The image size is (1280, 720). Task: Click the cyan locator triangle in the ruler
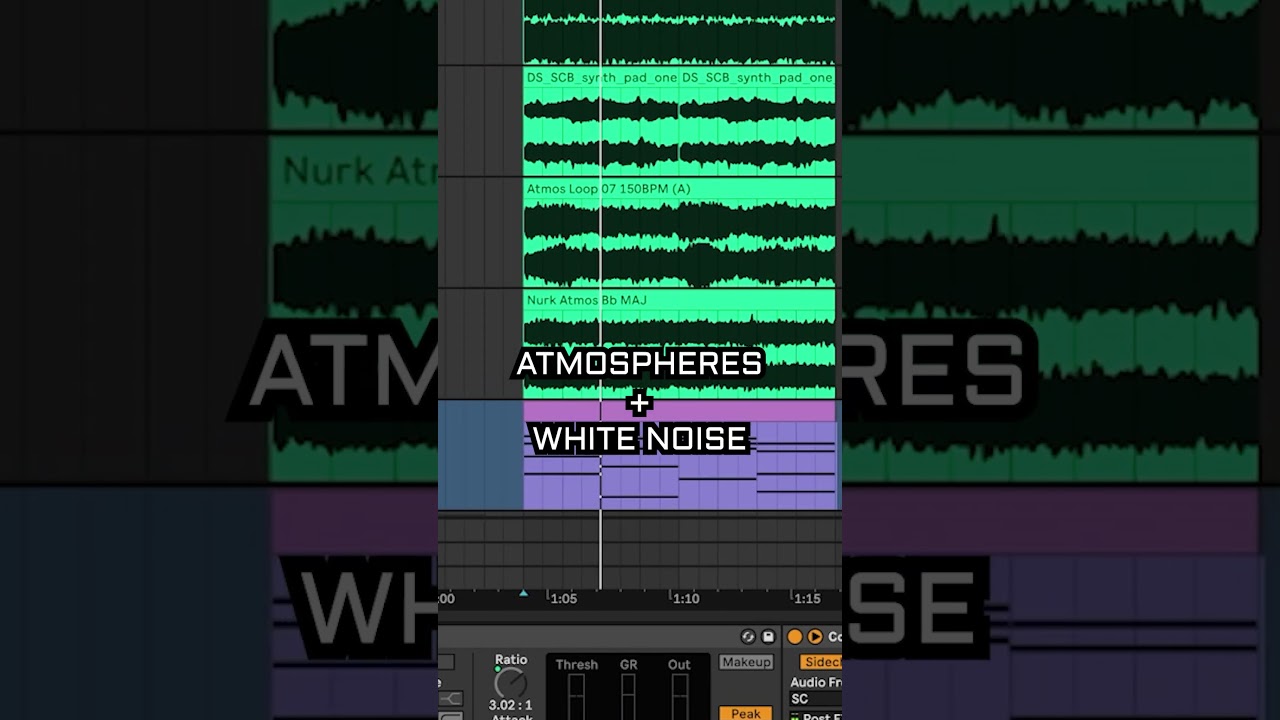(523, 594)
